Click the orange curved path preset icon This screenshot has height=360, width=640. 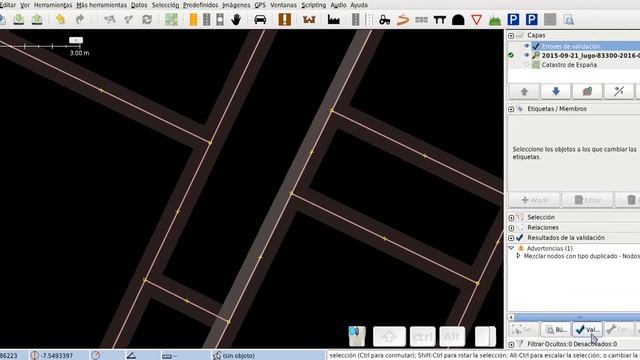pos(403,20)
